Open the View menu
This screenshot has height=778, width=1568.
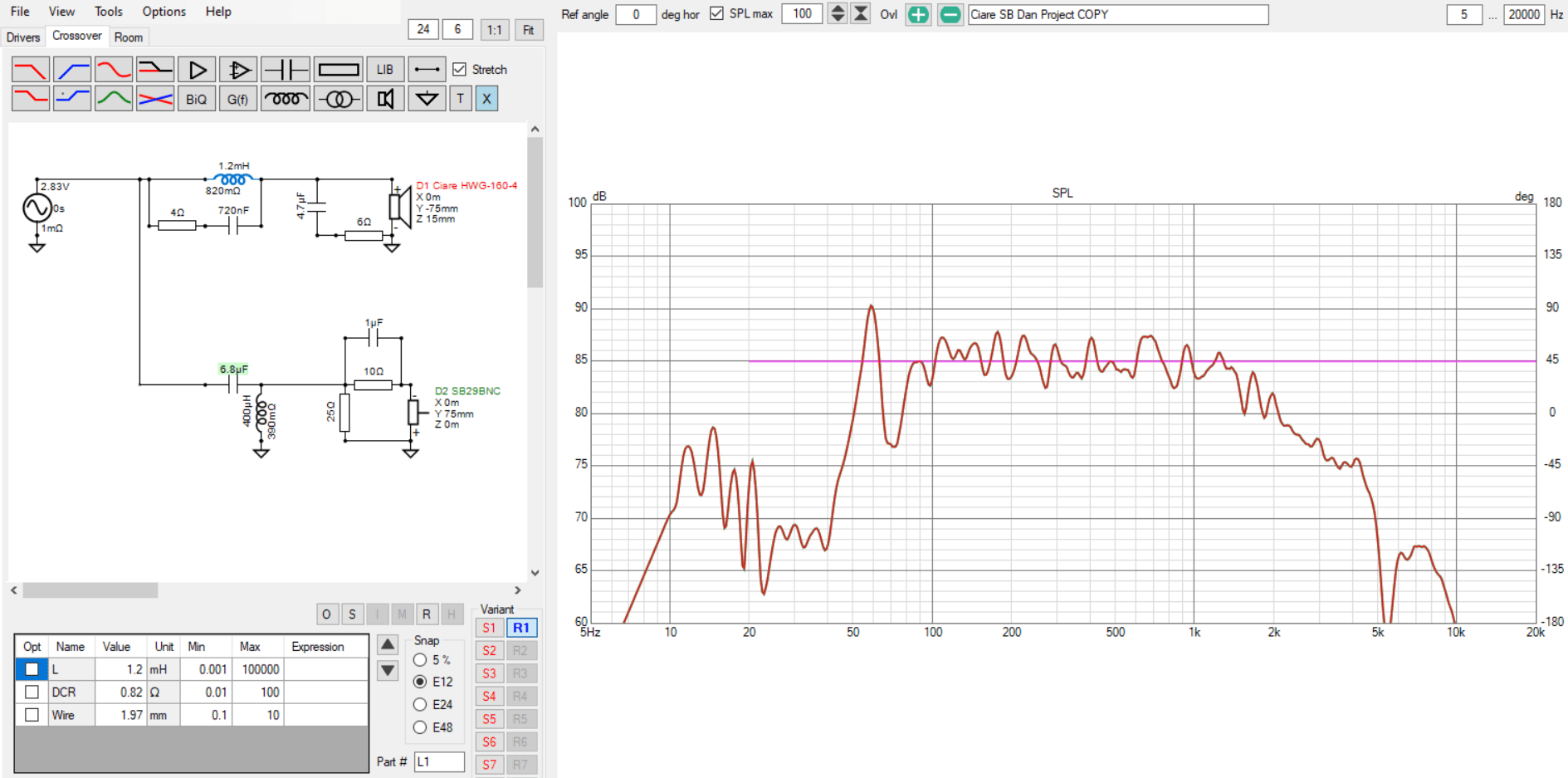pos(61,12)
